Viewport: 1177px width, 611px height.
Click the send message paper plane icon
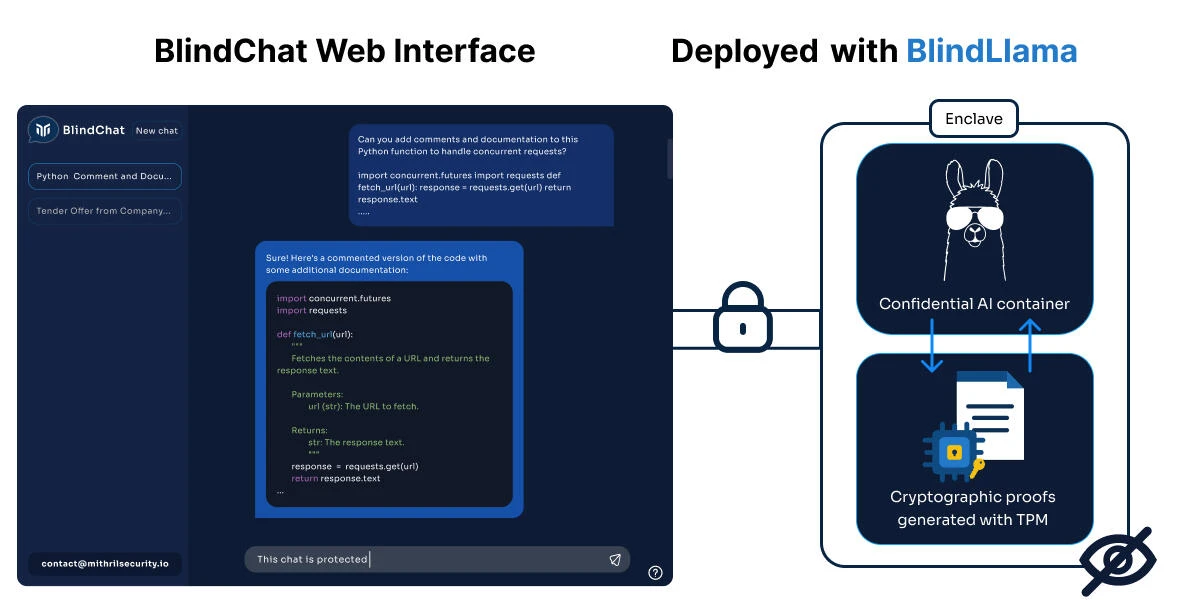[615, 559]
